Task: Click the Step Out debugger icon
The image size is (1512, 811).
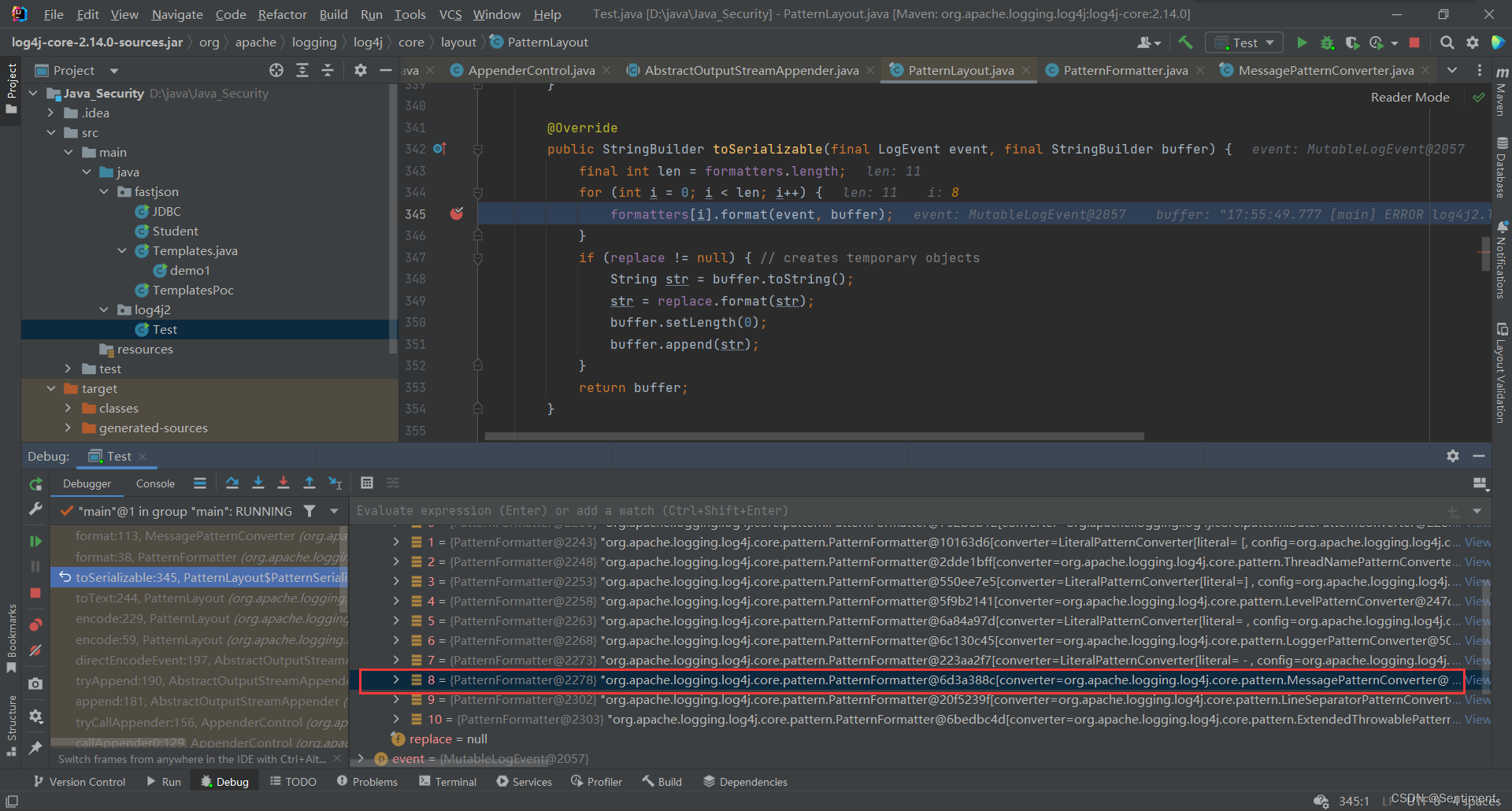Action: coord(309,483)
